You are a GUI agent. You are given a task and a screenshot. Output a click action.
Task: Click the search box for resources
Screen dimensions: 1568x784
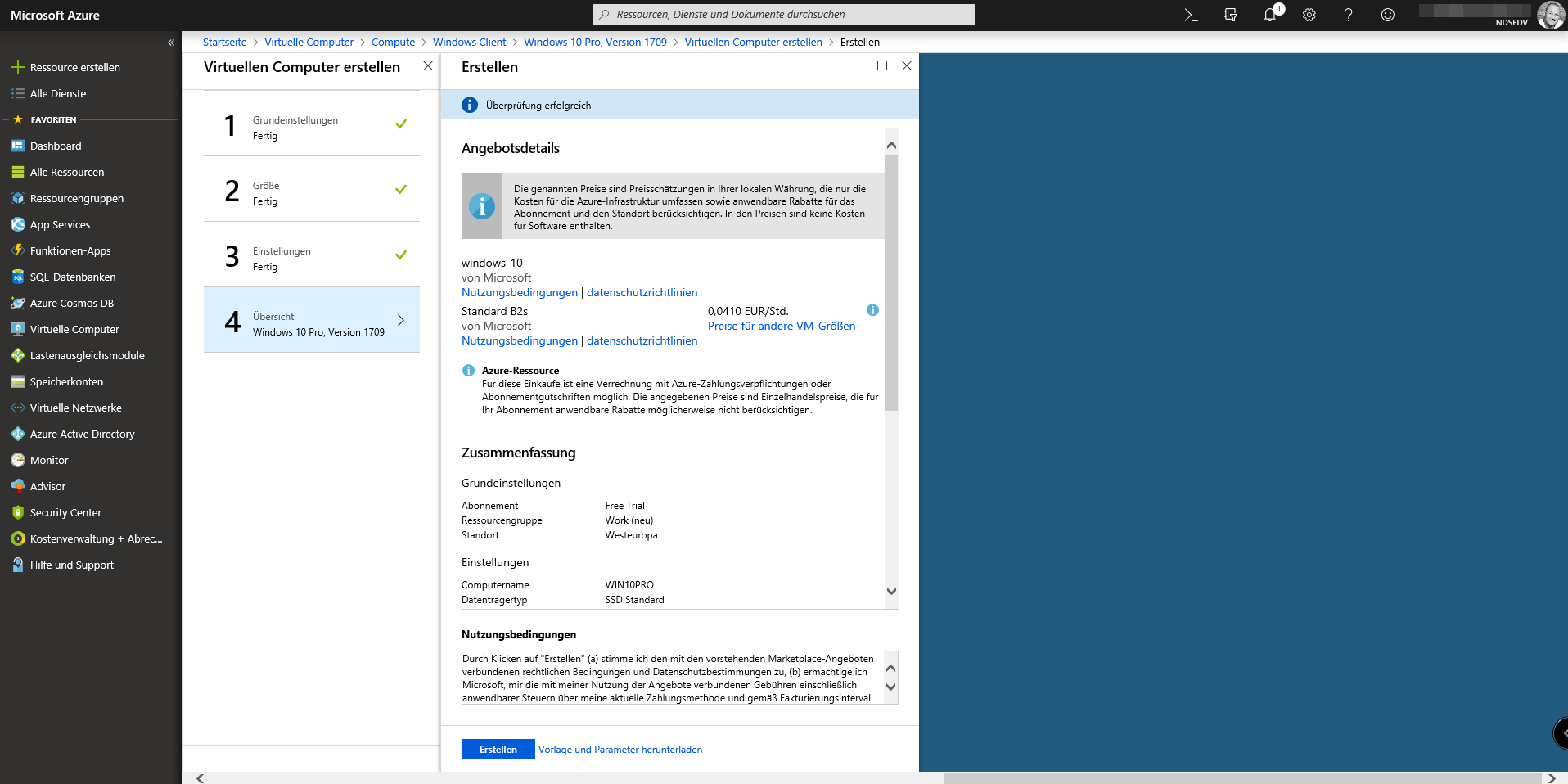click(x=783, y=15)
